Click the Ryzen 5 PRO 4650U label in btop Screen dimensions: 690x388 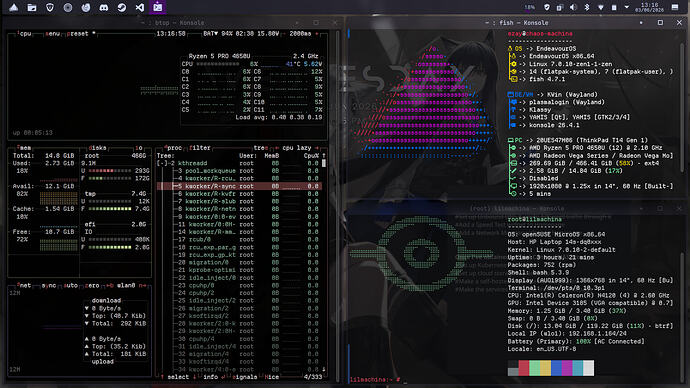(x=219, y=56)
